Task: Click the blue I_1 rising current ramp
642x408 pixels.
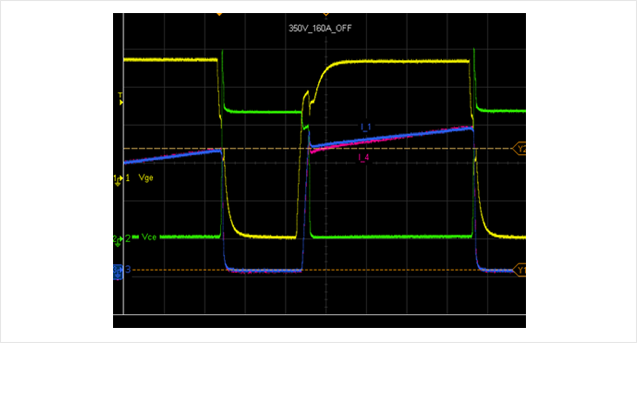Action: coord(170,156)
